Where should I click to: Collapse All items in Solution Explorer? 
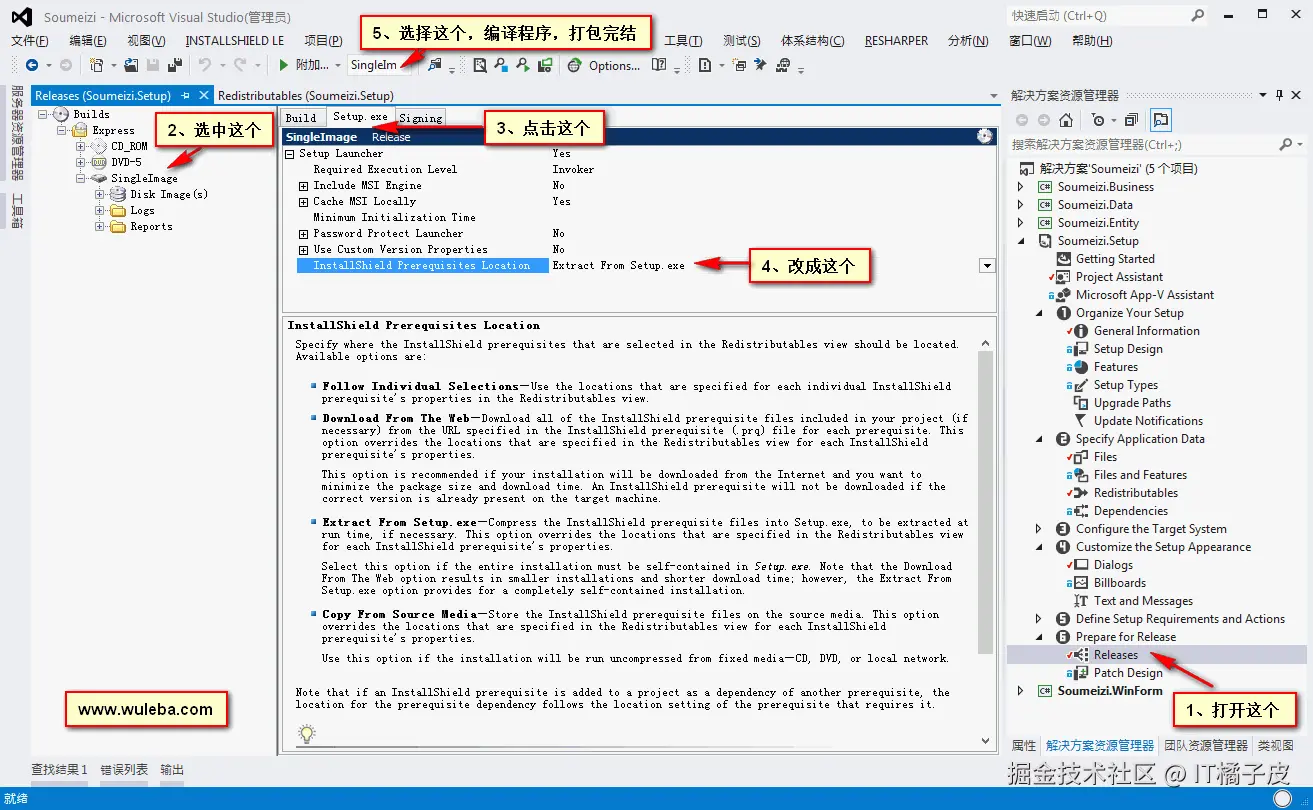pyautogui.click(x=1130, y=121)
